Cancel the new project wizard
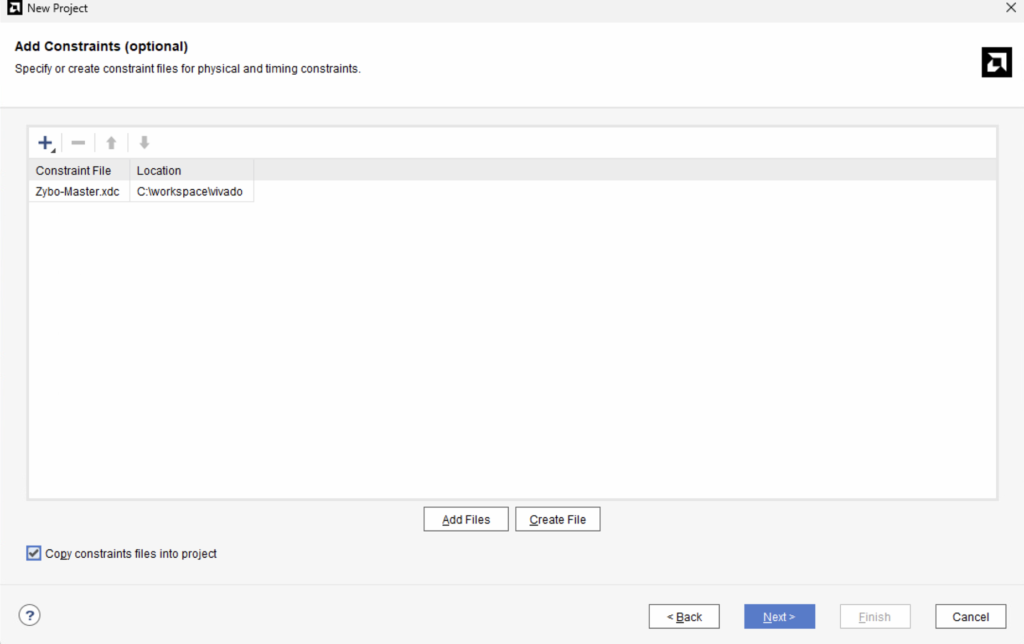The width and height of the screenshot is (1024, 644). pyautogui.click(x=970, y=617)
